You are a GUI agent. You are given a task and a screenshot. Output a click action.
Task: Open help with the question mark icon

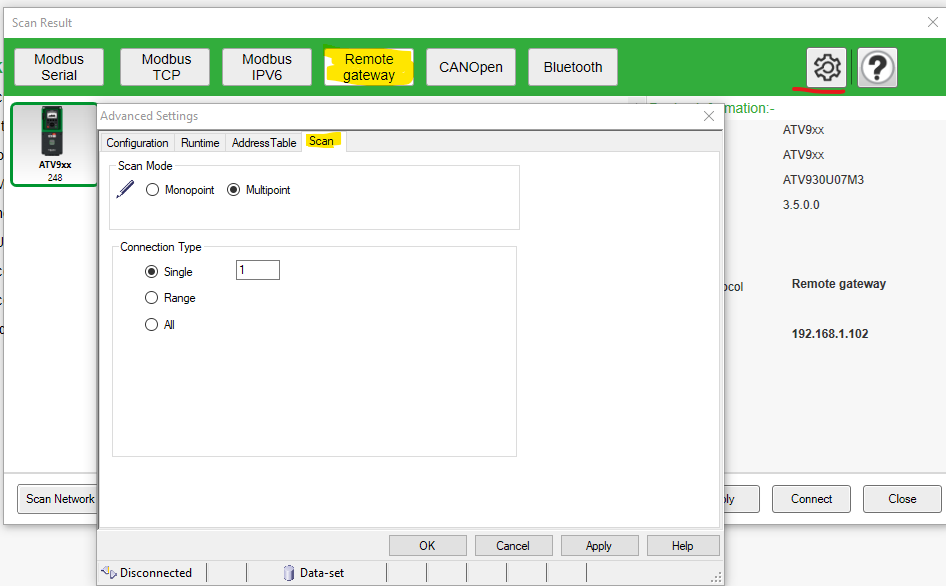[877, 67]
